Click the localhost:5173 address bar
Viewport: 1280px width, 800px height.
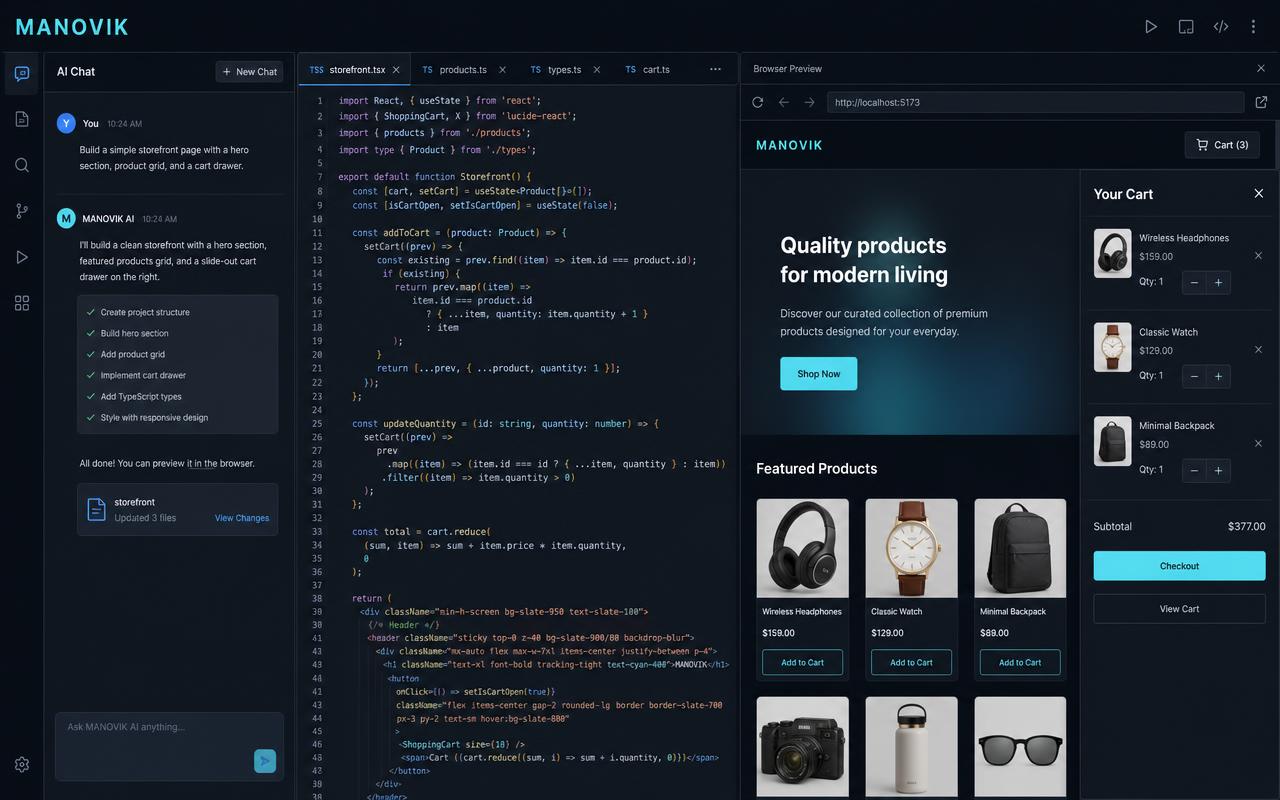pyautogui.click(x=1035, y=102)
